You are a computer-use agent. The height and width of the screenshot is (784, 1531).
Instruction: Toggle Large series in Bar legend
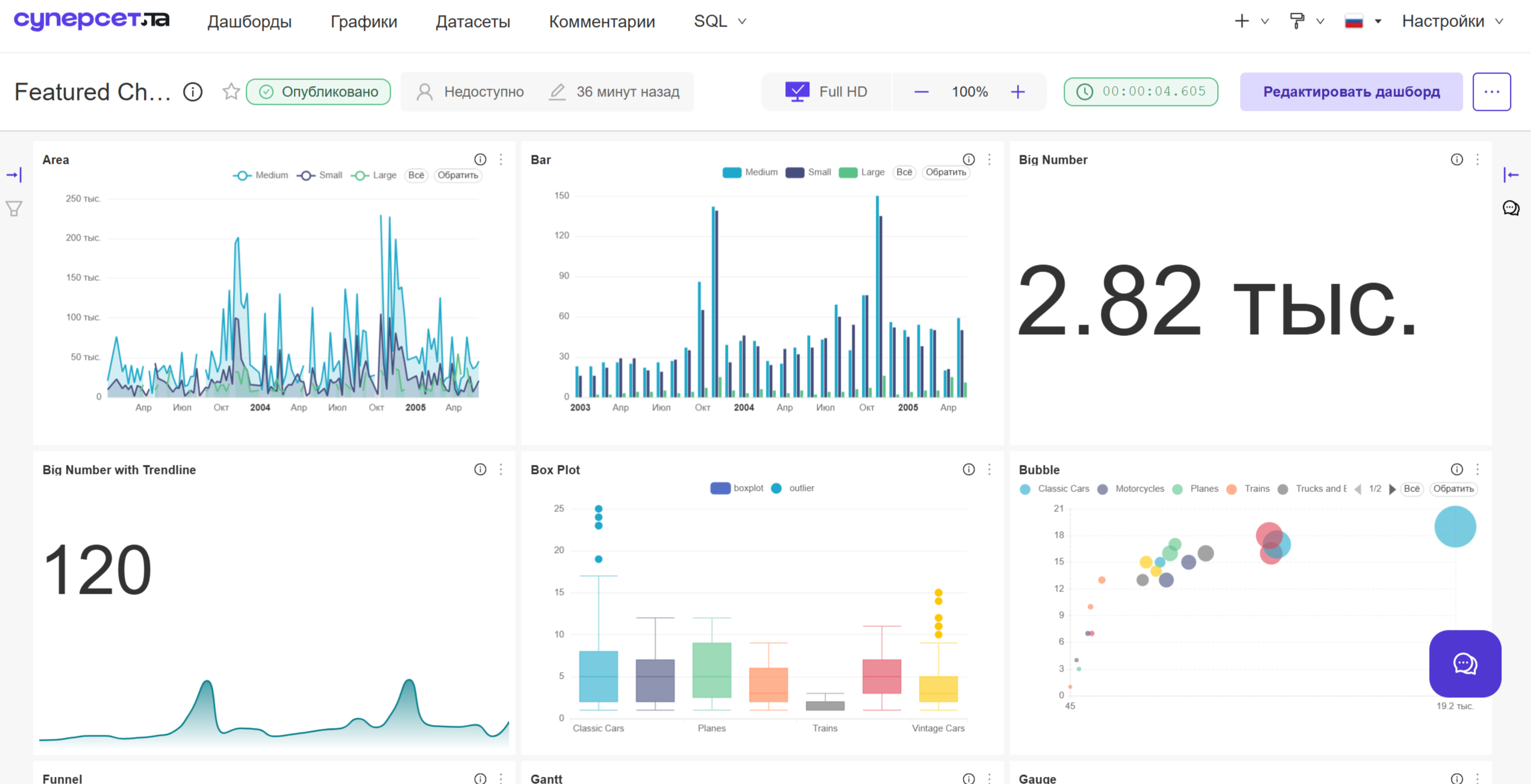point(862,172)
